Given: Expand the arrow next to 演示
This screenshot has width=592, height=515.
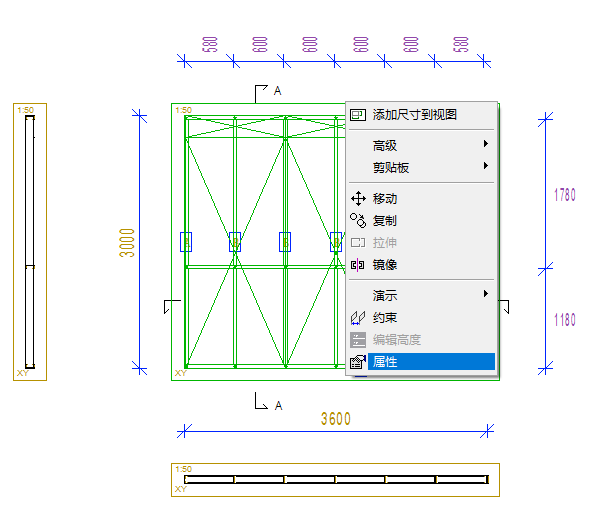Looking at the screenshot, I should click(x=486, y=293).
